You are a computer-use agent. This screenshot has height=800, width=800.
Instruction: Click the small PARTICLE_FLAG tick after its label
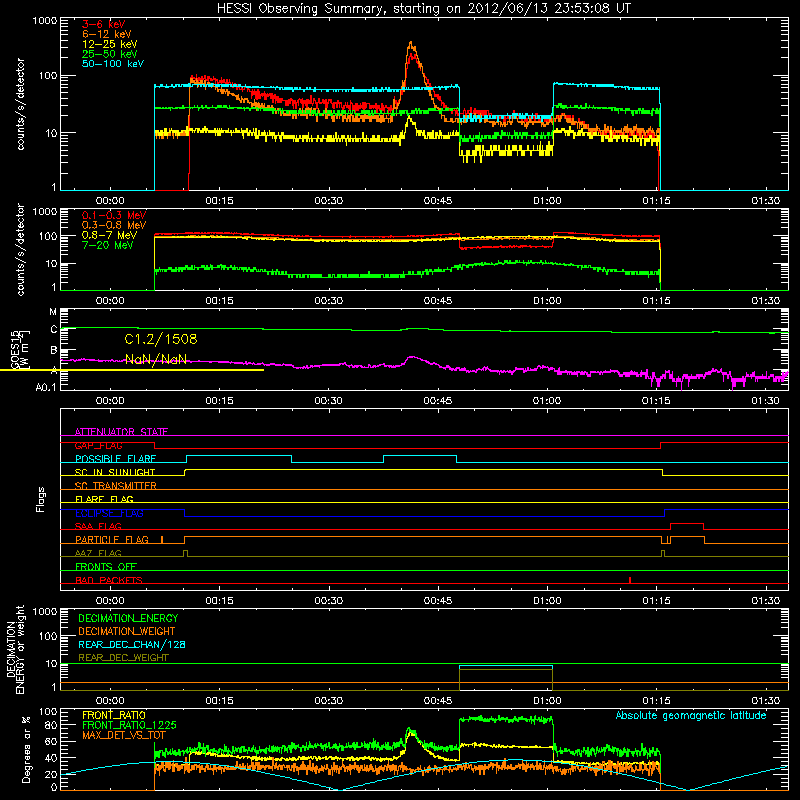(162, 539)
